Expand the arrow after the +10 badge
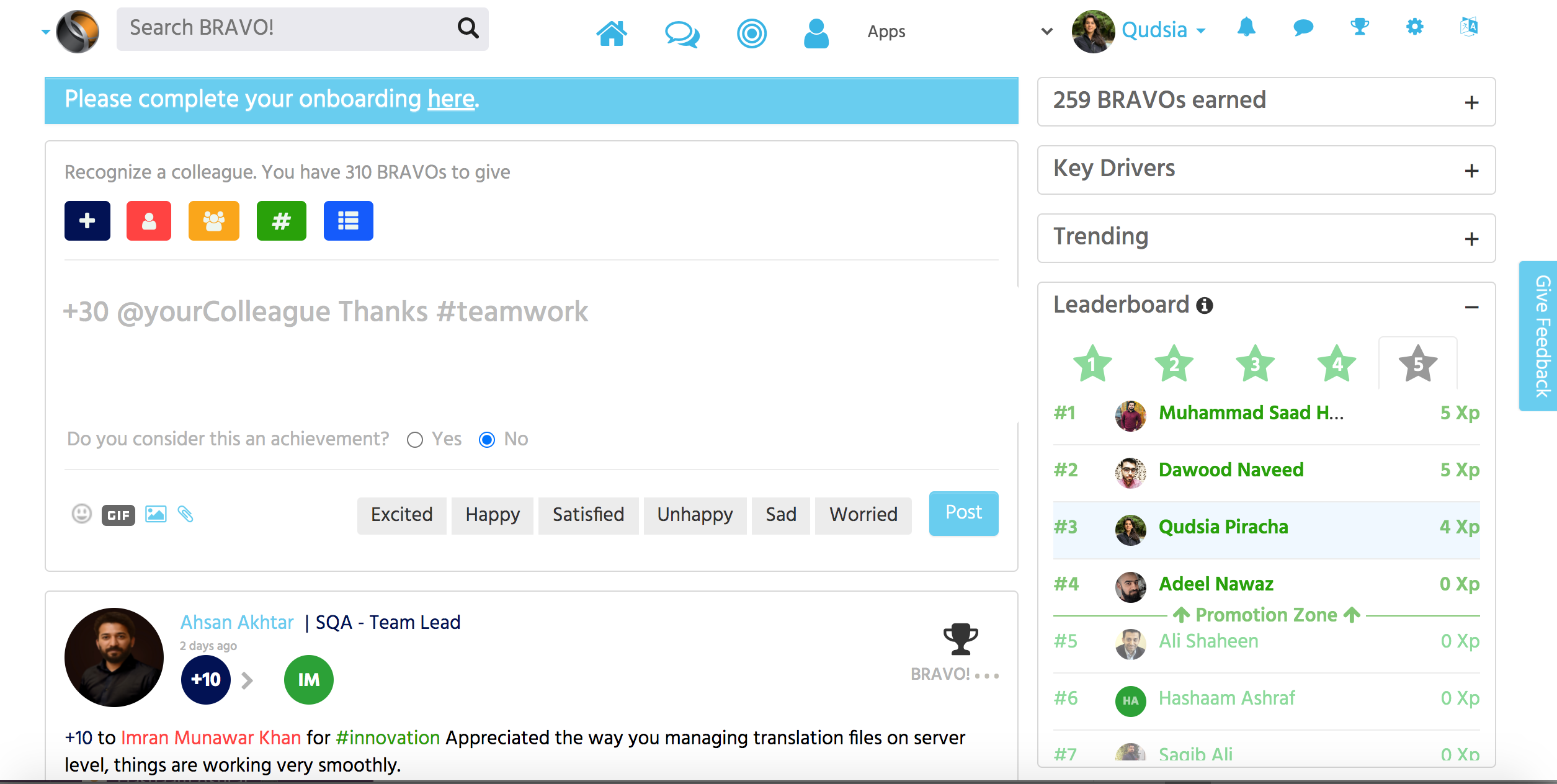Viewport: 1557px width, 784px height. click(247, 680)
